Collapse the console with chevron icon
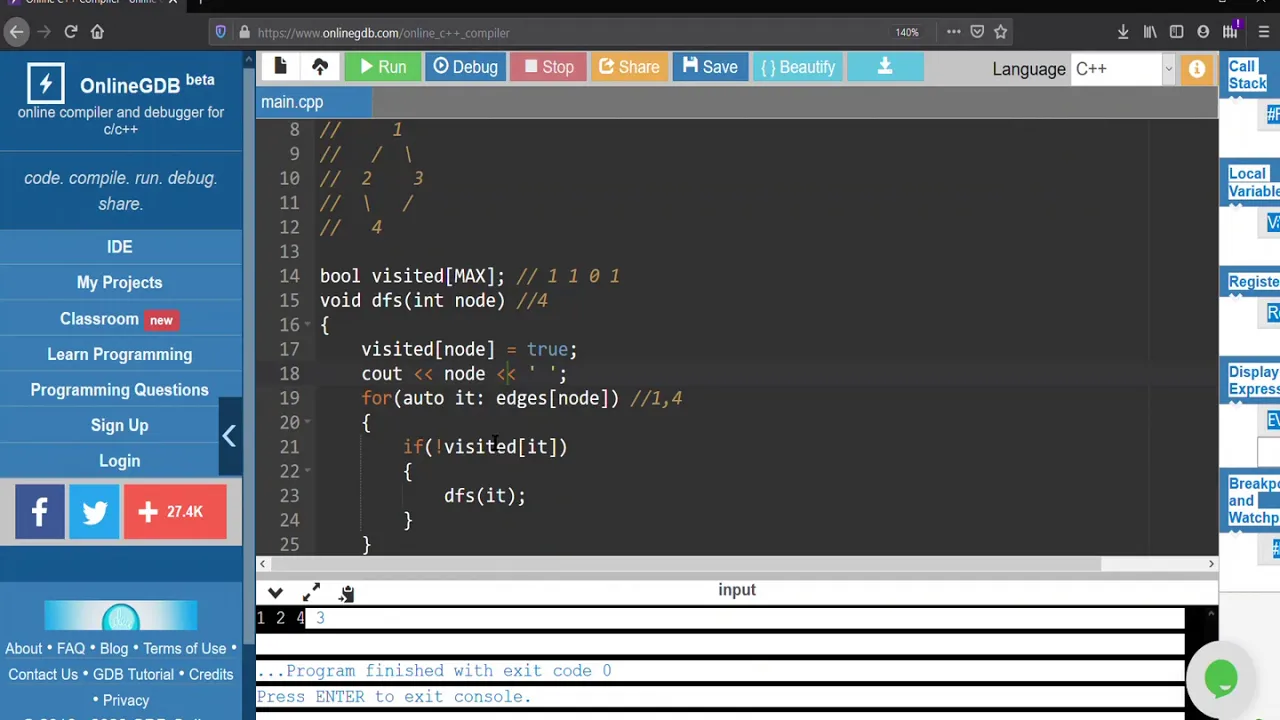This screenshot has height=720, width=1280. pyautogui.click(x=276, y=593)
